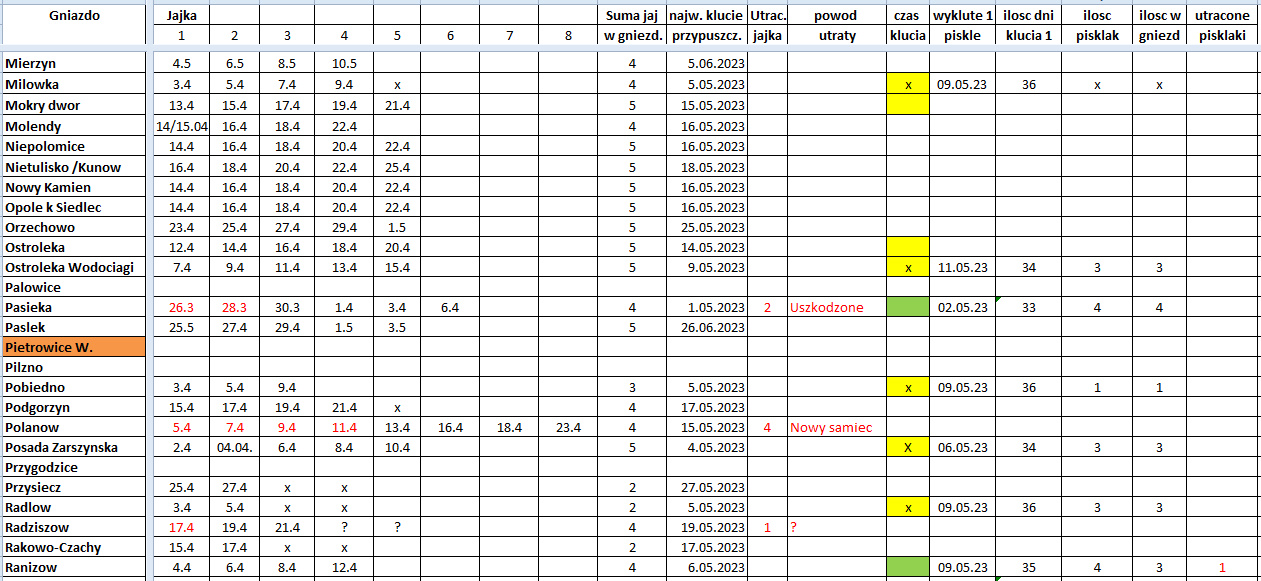The width and height of the screenshot is (1261, 581).
Task: Click the 23.4 cell in Polanow row
Action: [569, 427]
